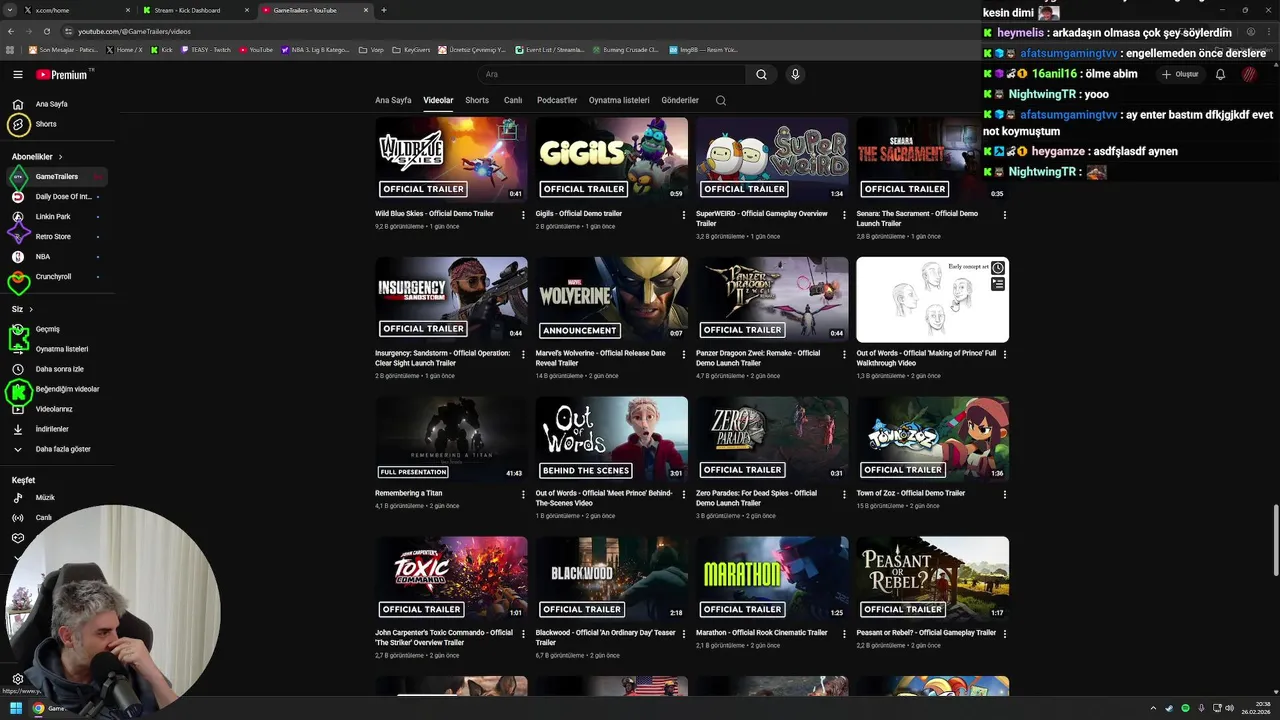Open Windows Start button
The width and height of the screenshot is (1280, 720).
tap(16, 708)
